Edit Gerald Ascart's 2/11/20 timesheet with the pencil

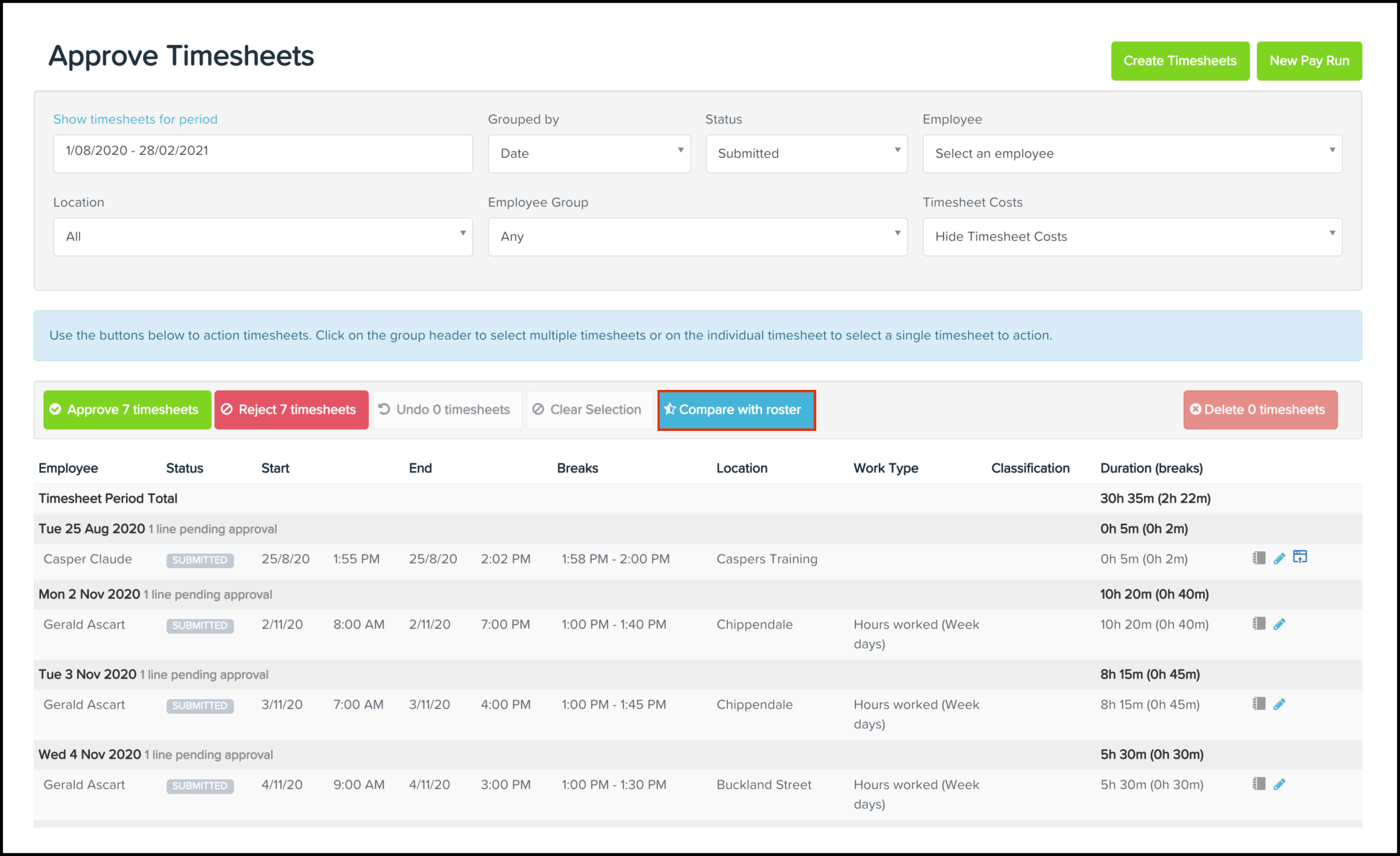click(1279, 624)
